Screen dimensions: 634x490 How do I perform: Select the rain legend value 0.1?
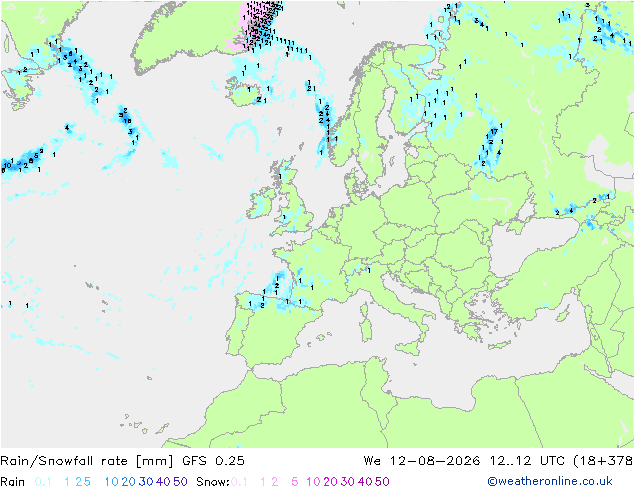coord(43,482)
